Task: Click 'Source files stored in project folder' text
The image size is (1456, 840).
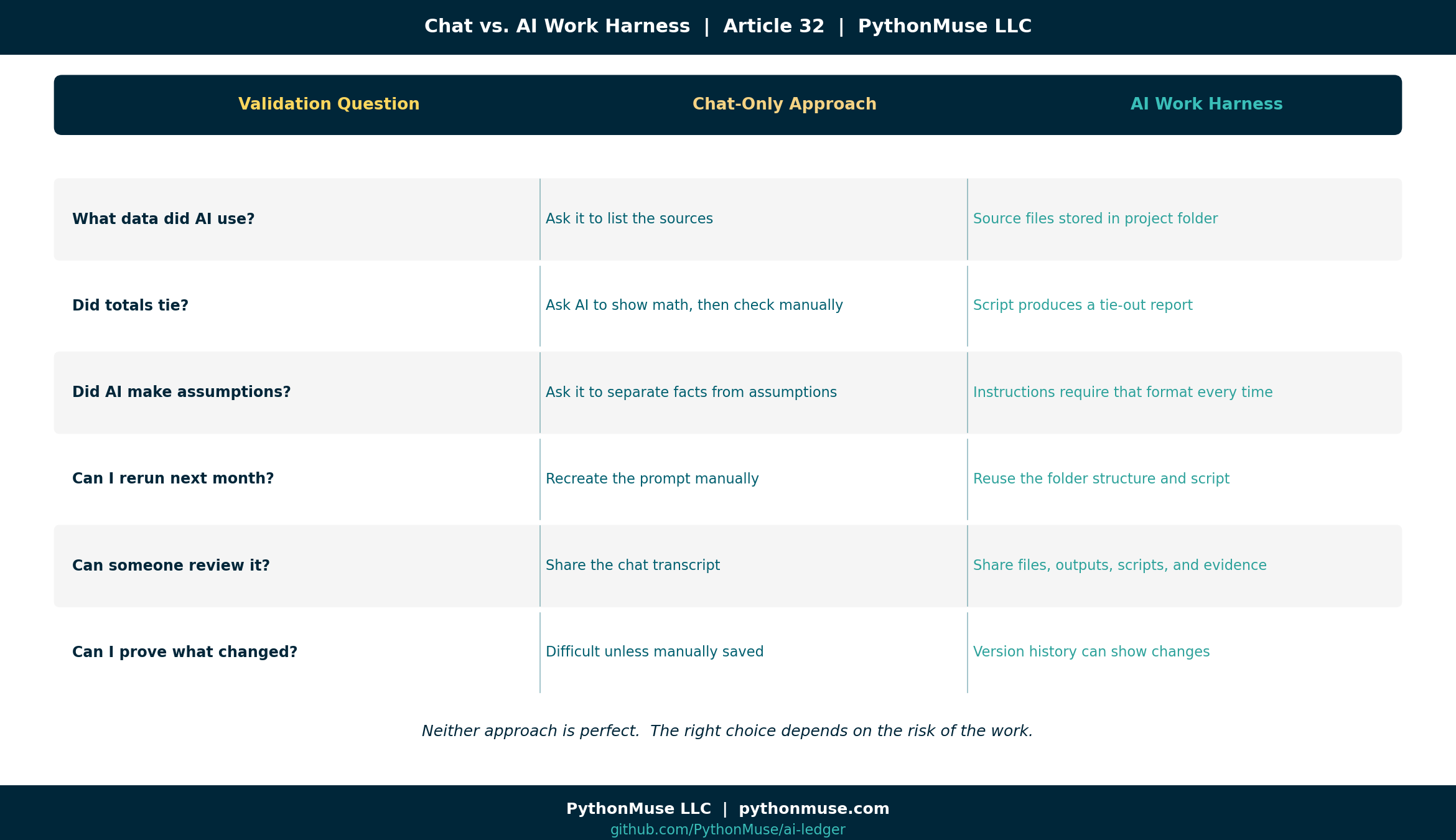Action: click(x=1095, y=218)
